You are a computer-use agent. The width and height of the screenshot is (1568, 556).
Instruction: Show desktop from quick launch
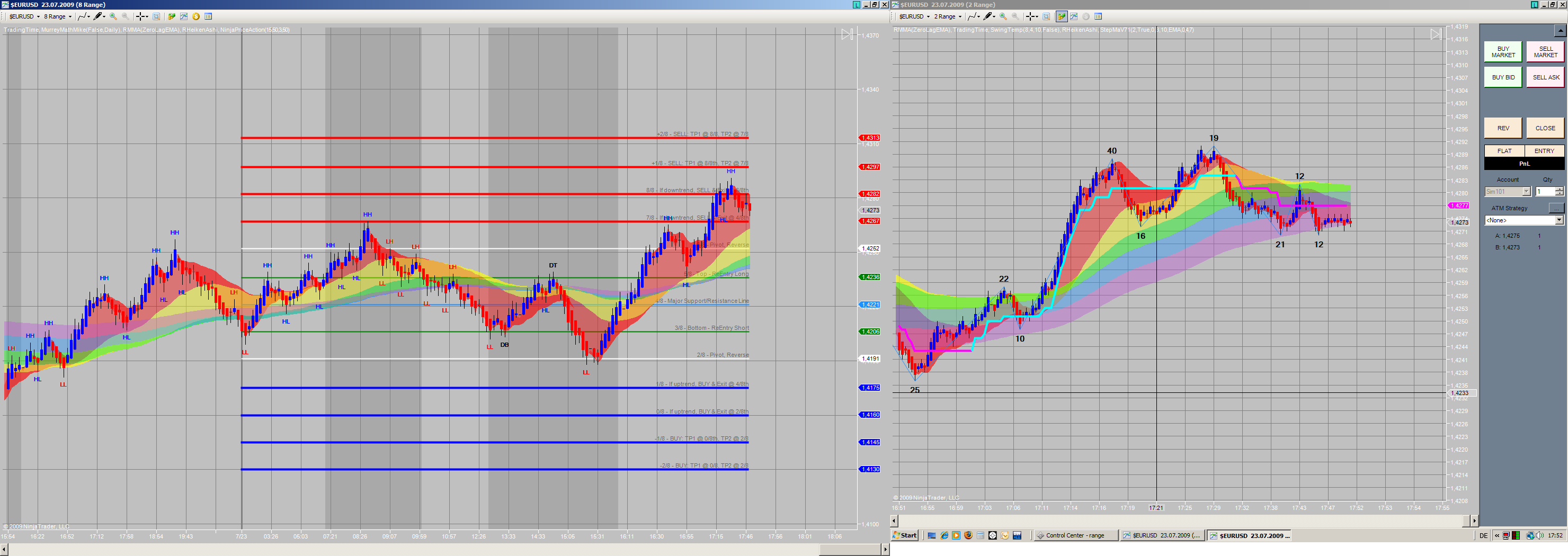[932, 535]
